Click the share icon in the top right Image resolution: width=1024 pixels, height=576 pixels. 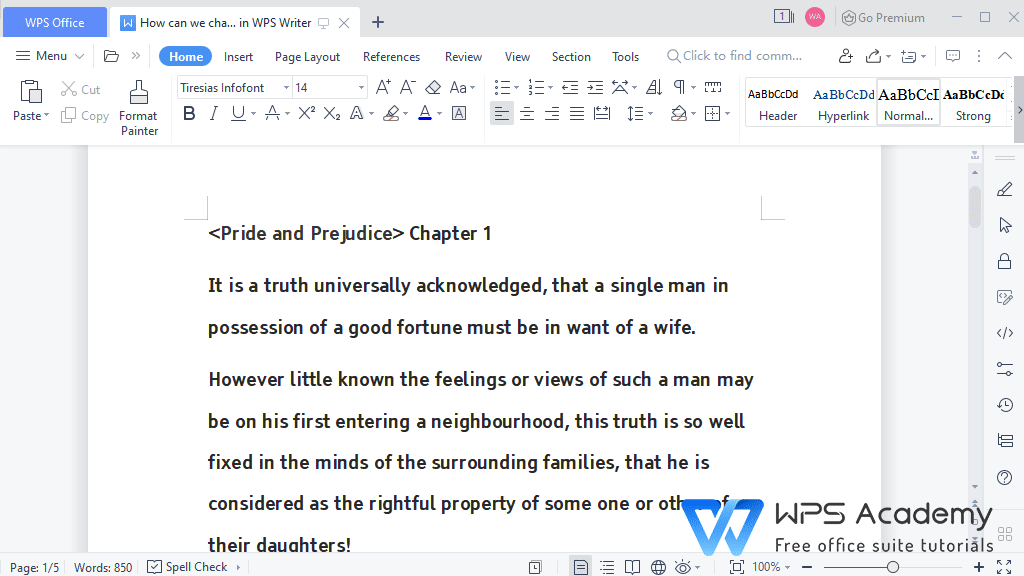(x=873, y=56)
